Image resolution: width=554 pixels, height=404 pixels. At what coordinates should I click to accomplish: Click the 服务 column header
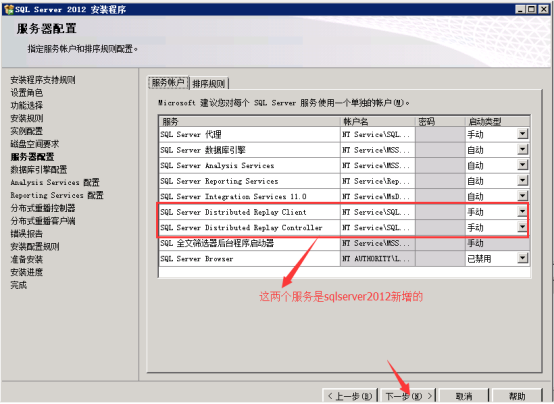[x=249, y=122]
